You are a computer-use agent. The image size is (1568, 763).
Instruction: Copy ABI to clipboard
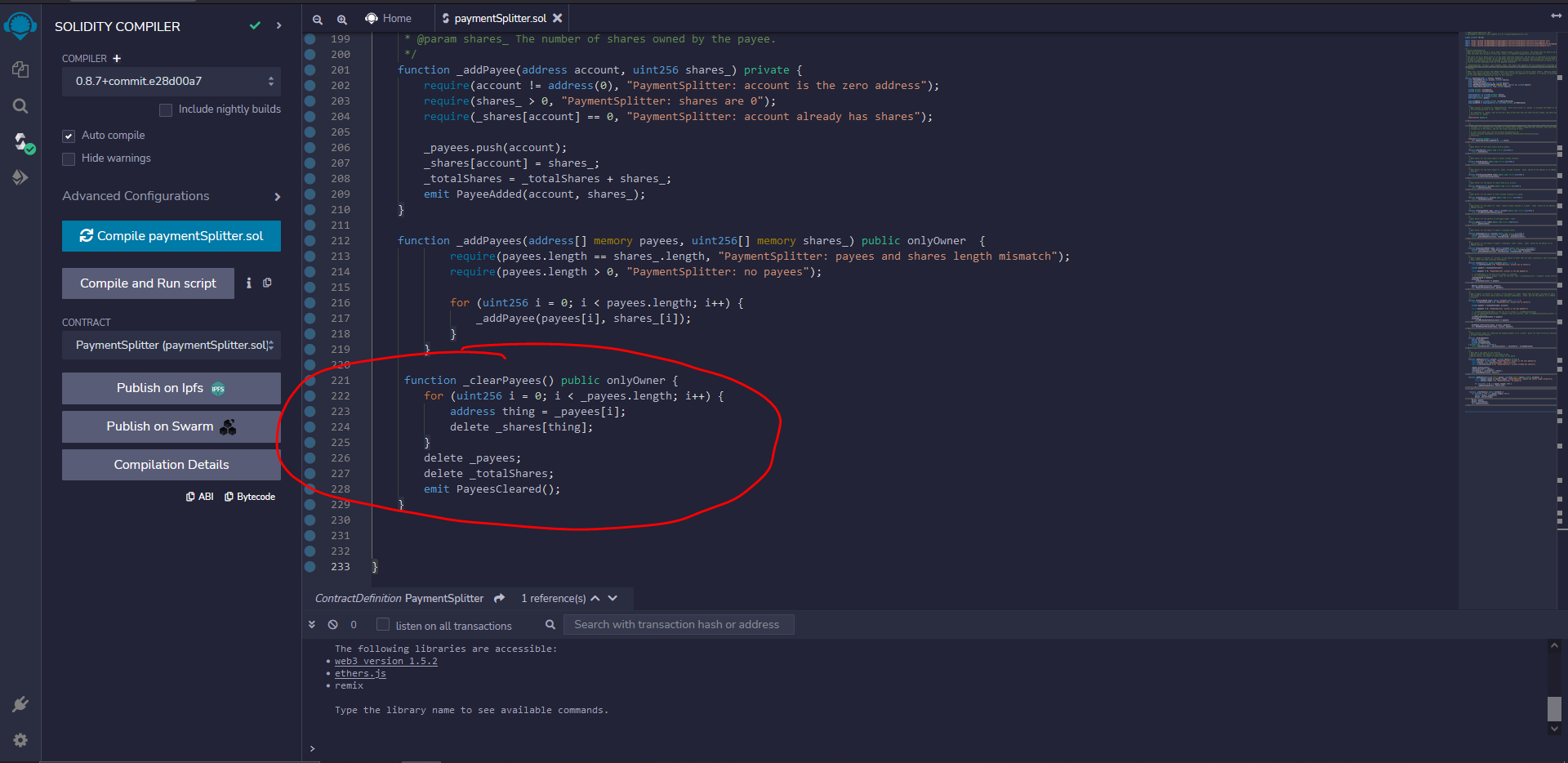click(x=200, y=497)
